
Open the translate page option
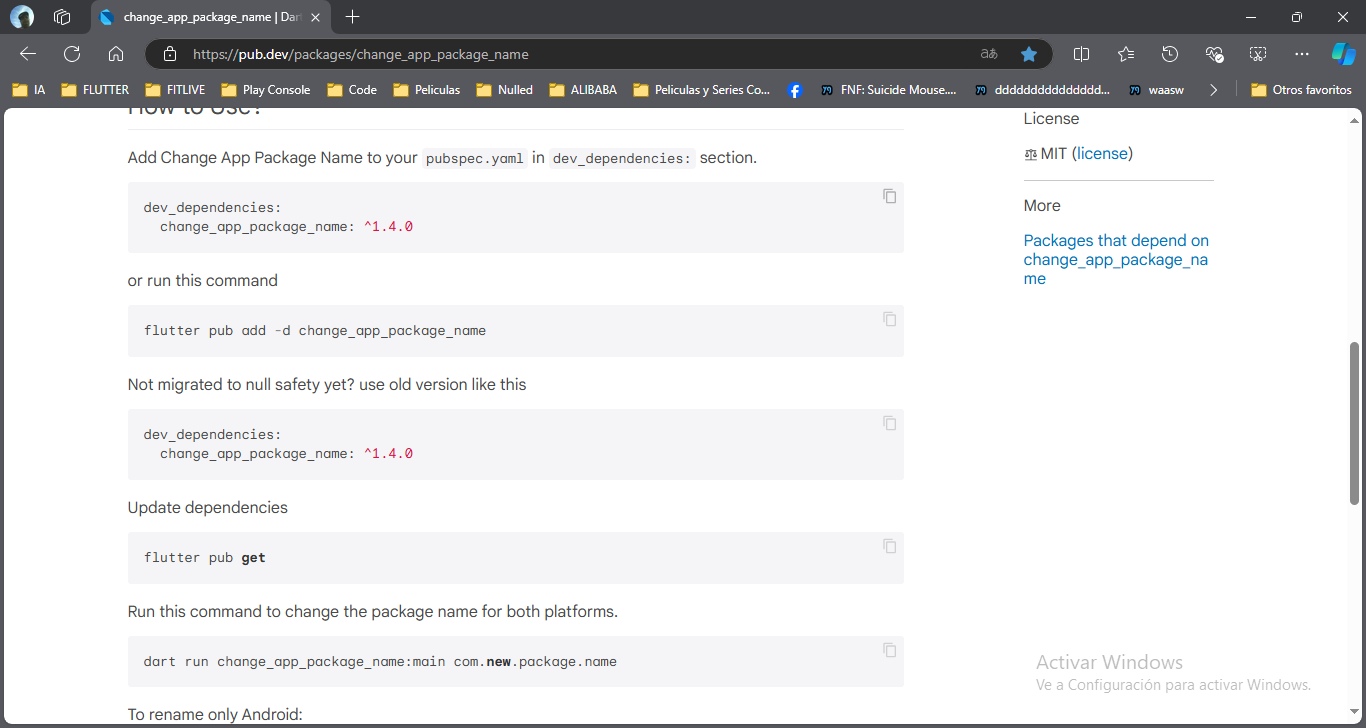point(988,54)
